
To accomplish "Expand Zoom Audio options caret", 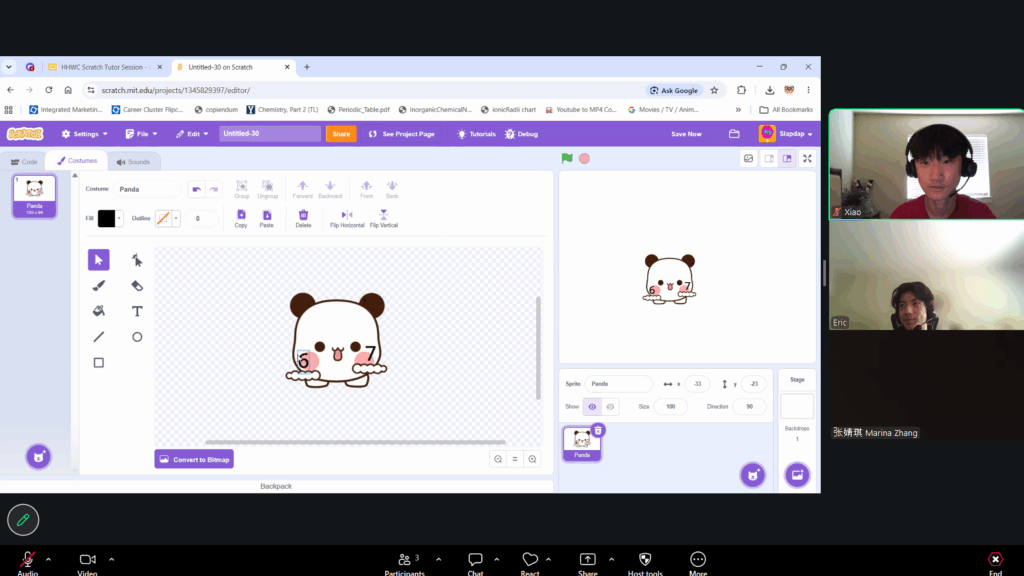I will pyautogui.click(x=48, y=560).
